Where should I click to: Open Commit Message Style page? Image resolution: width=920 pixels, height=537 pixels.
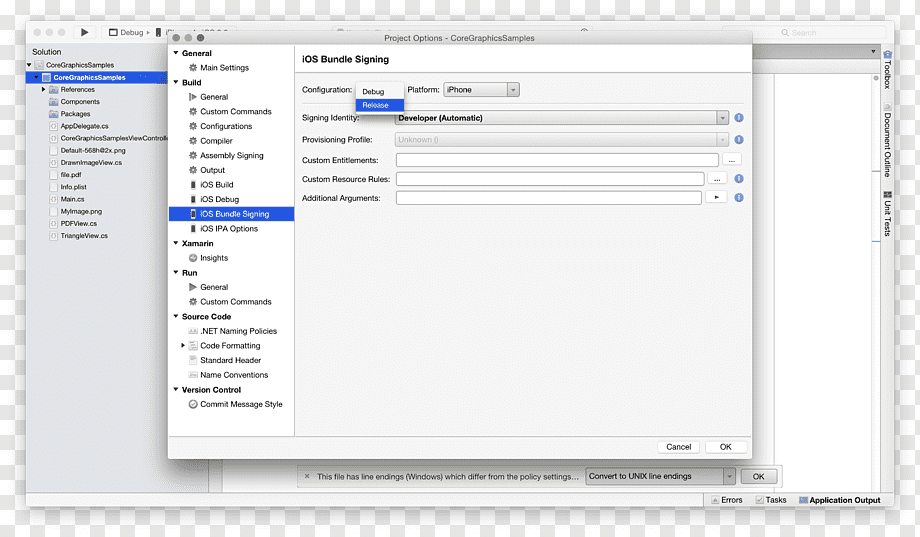click(x=241, y=404)
